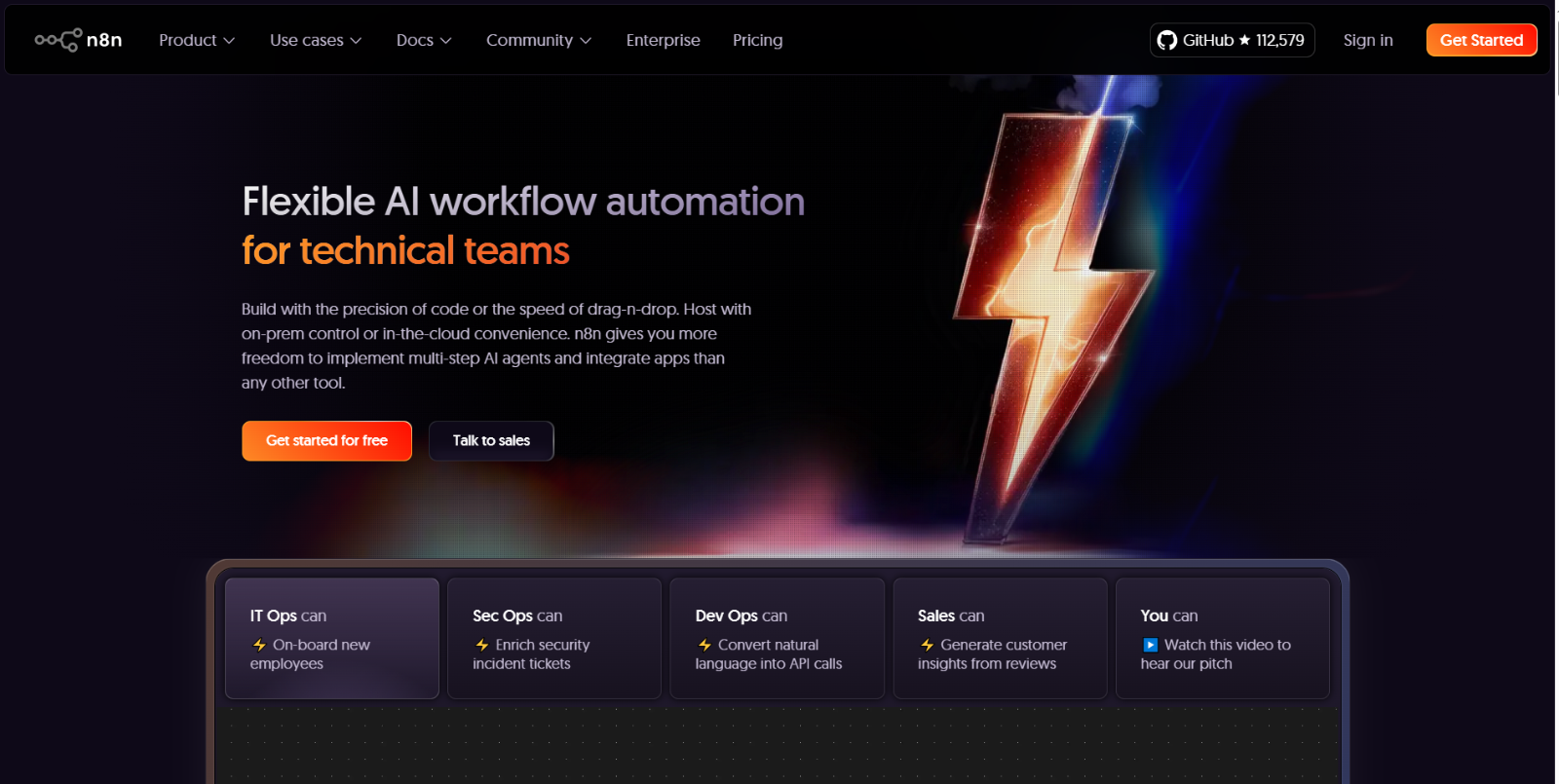Click 'Enrich security incident tickets' text
The width and height of the screenshot is (1559, 784).
(531, 653)
